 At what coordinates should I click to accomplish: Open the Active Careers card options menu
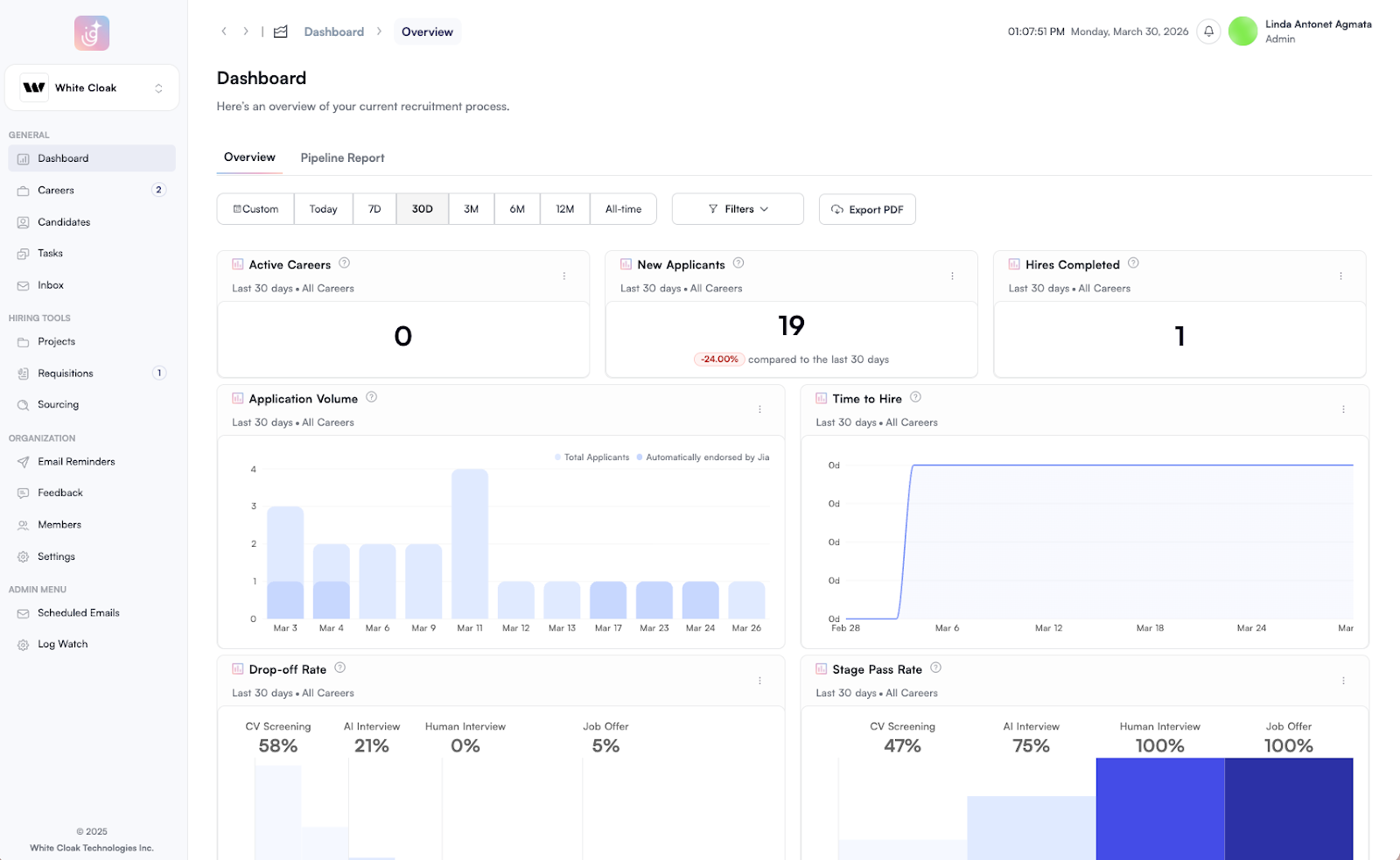tap(563, 275)
